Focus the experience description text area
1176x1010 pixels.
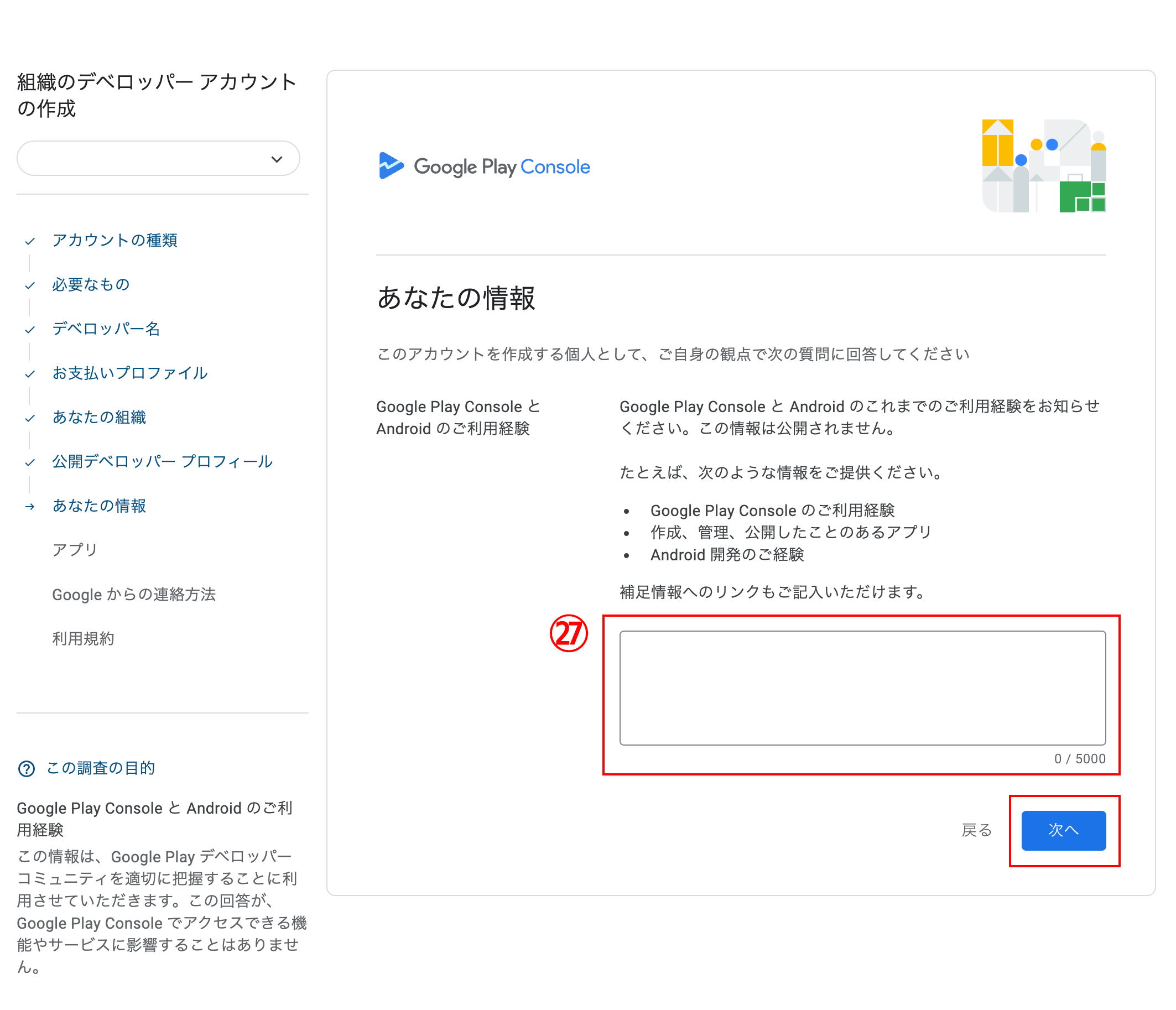[x=862, y=688]
